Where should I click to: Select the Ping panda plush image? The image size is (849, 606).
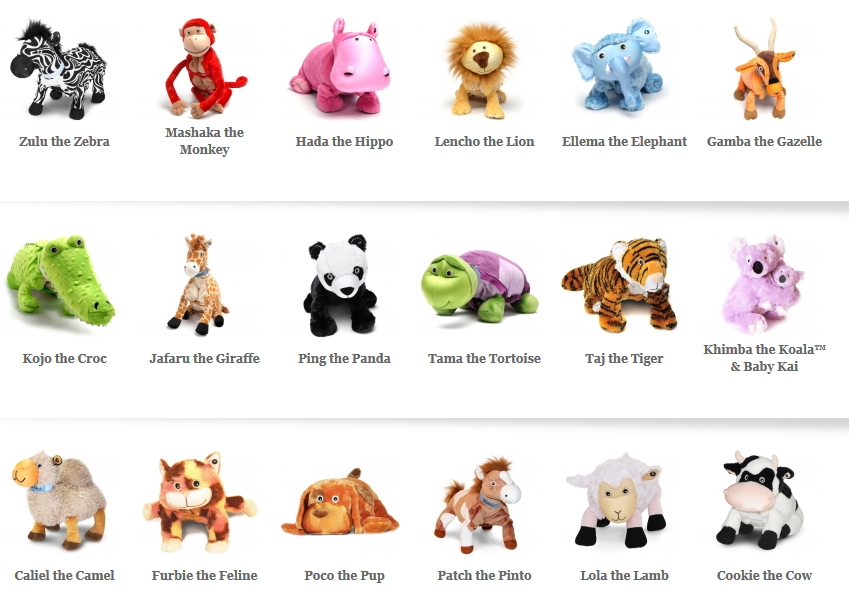[x=340, y=285]
